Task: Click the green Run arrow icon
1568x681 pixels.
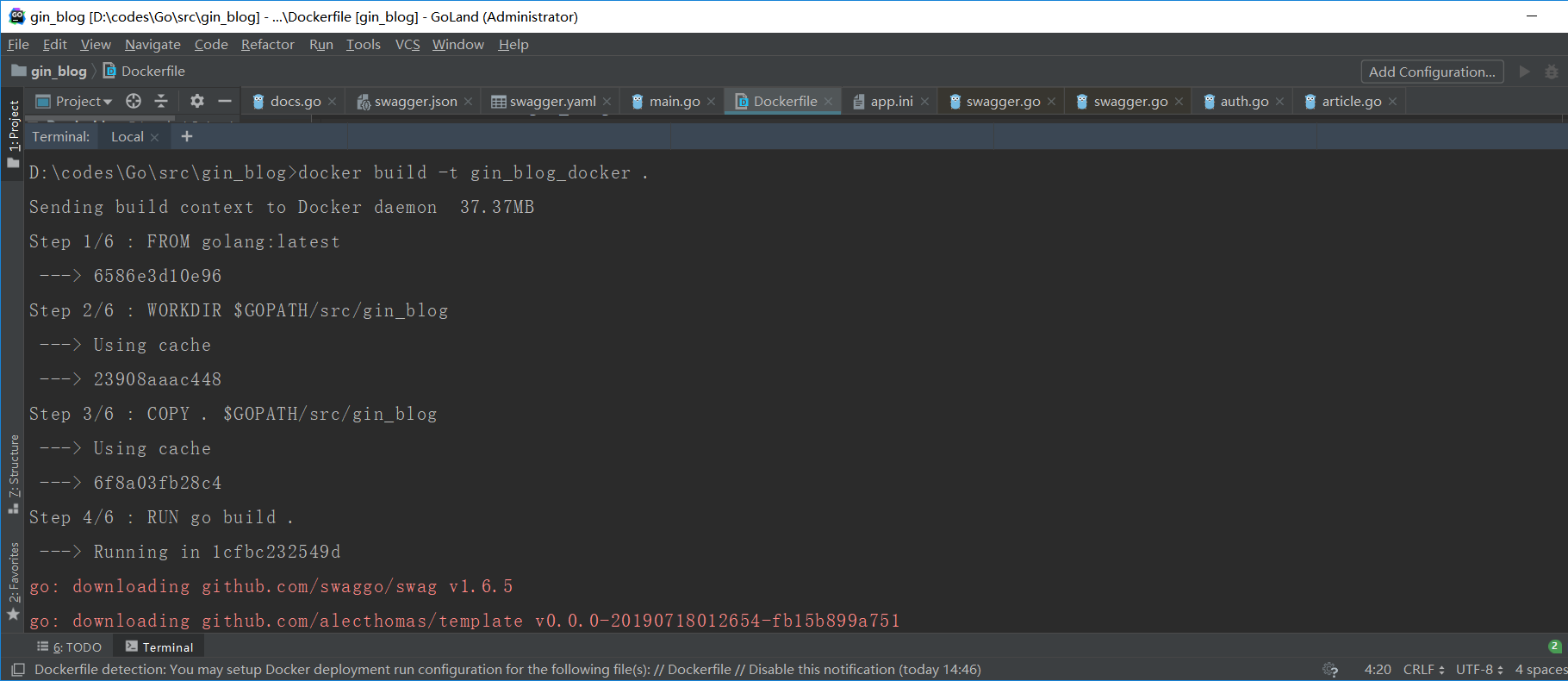Action: 1524,72
